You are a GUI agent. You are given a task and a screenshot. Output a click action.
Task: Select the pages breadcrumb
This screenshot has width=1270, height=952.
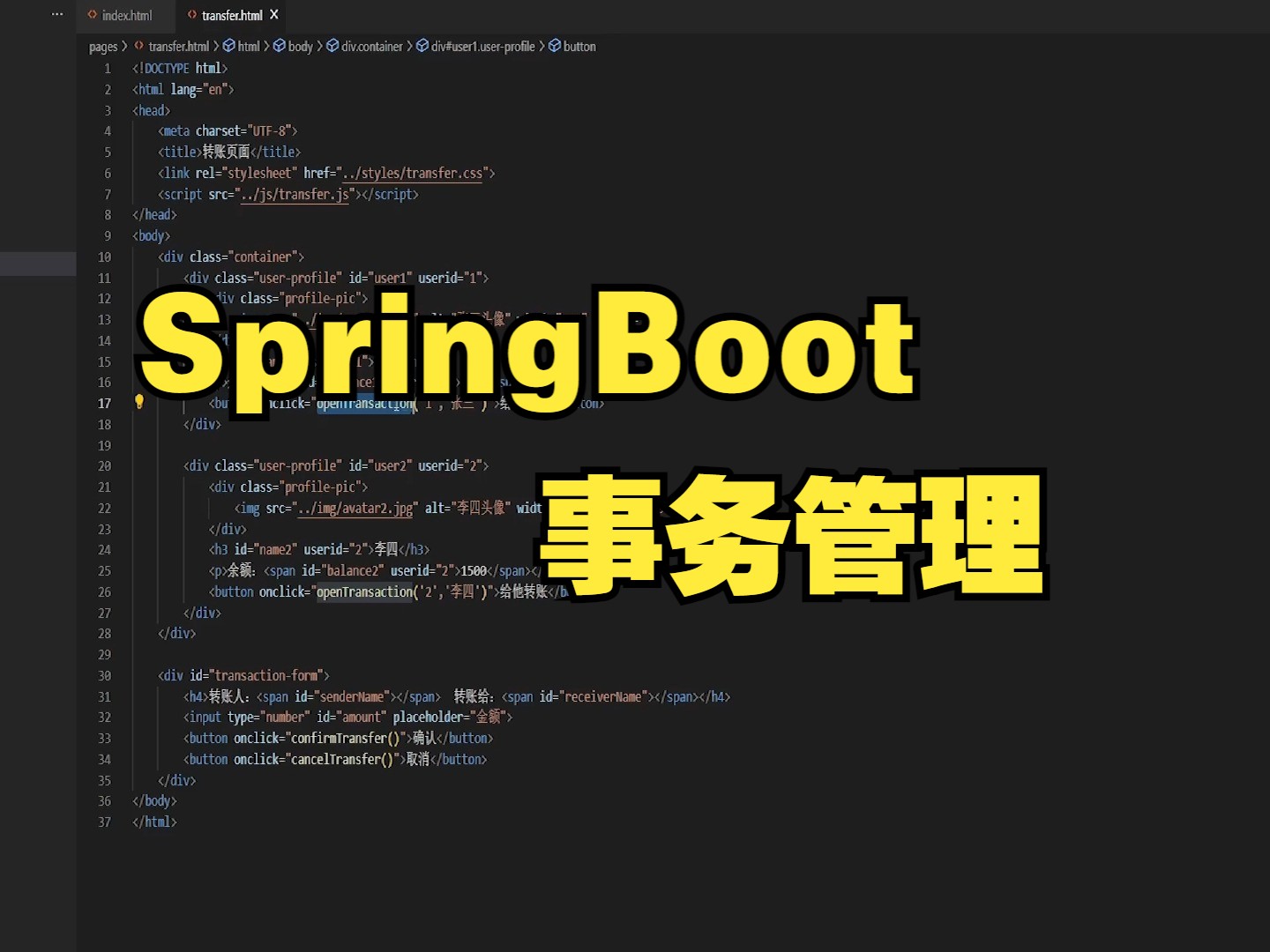103,47
